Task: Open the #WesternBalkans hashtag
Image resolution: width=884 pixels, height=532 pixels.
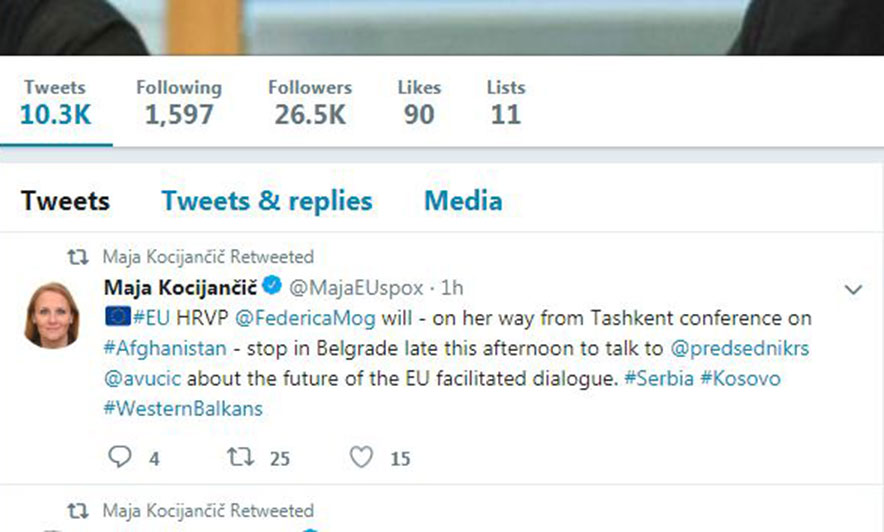Action: coord(182,409)
